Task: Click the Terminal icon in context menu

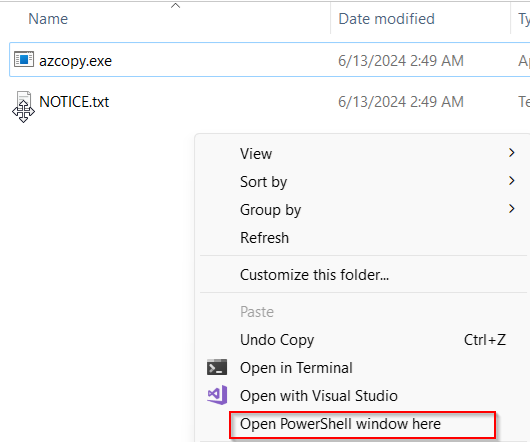Action: (217, 367)
